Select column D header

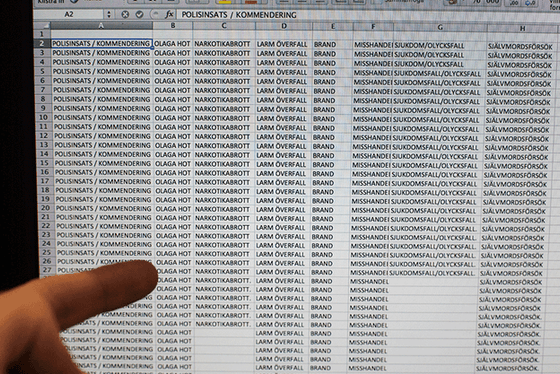(284, 26)
